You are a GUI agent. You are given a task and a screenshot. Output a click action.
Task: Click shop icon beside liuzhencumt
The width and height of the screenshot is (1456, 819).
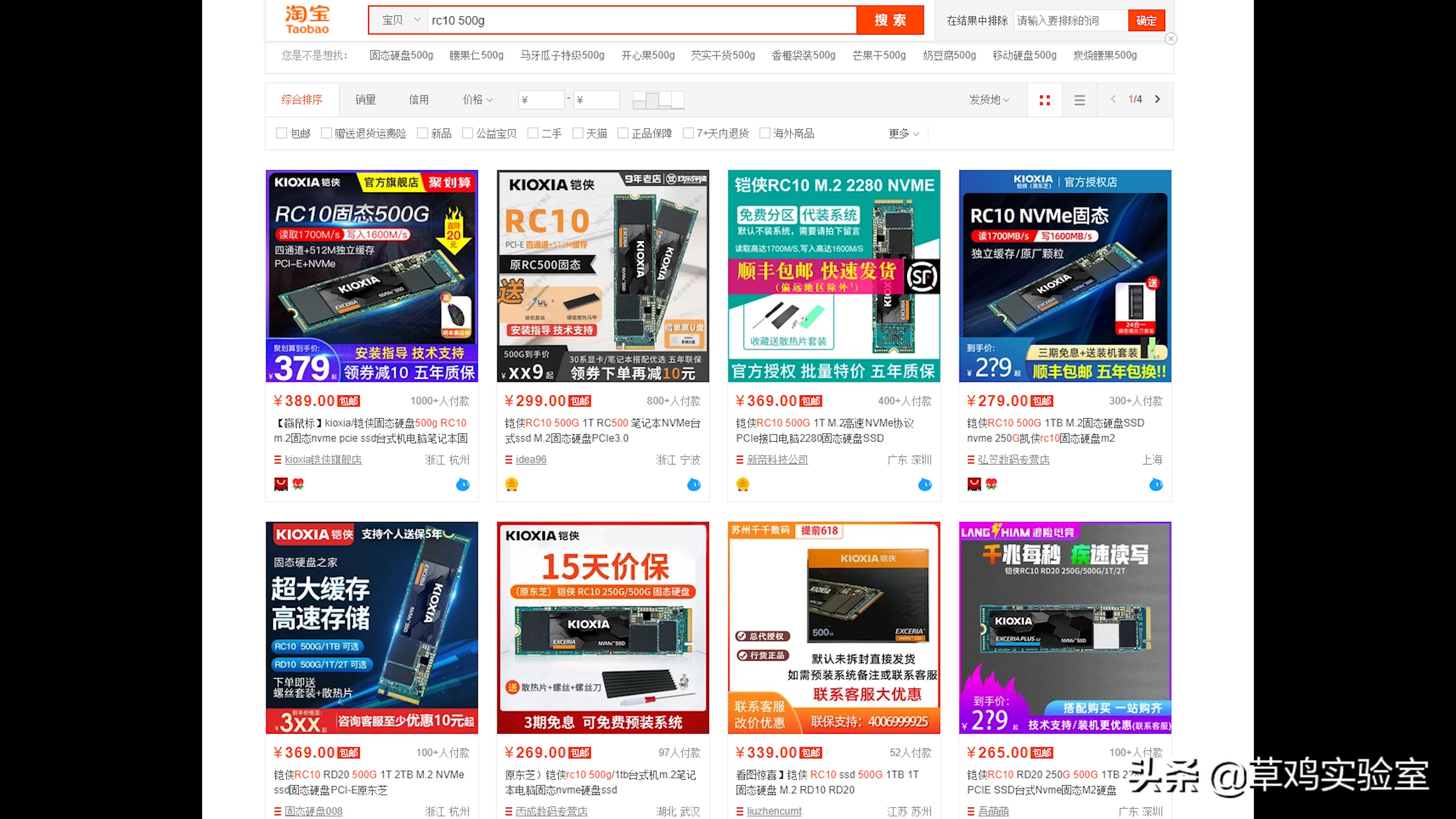click(x=740, y=812)
